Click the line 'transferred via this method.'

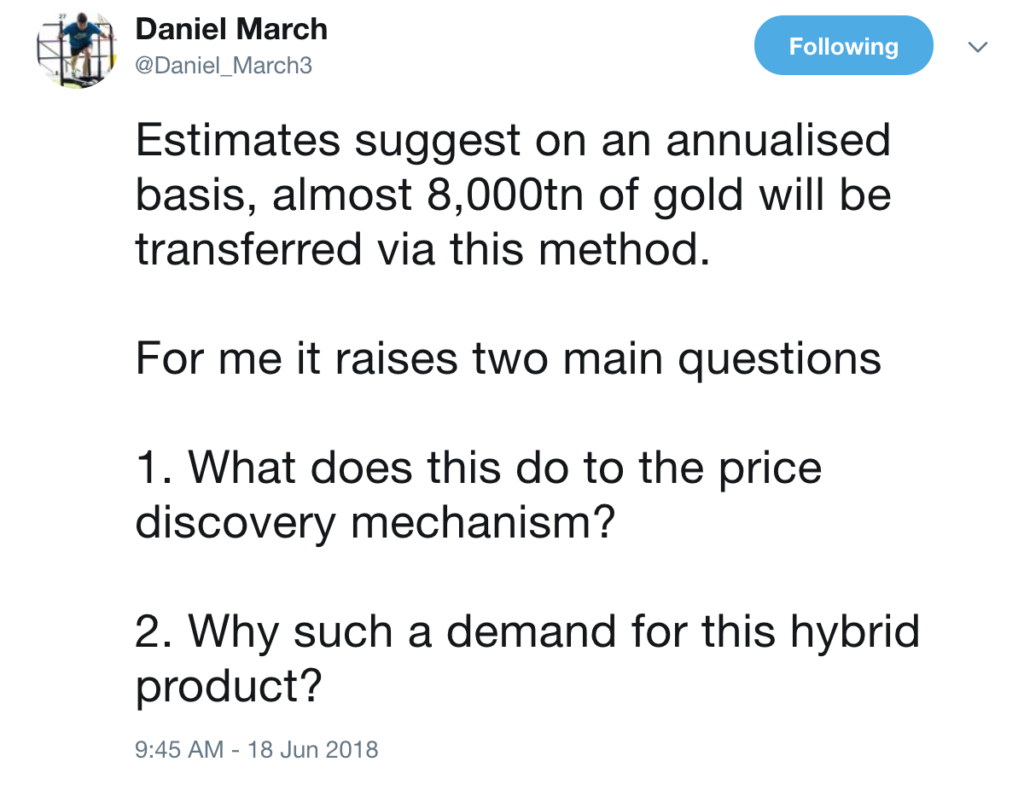(x=423, y=249)
